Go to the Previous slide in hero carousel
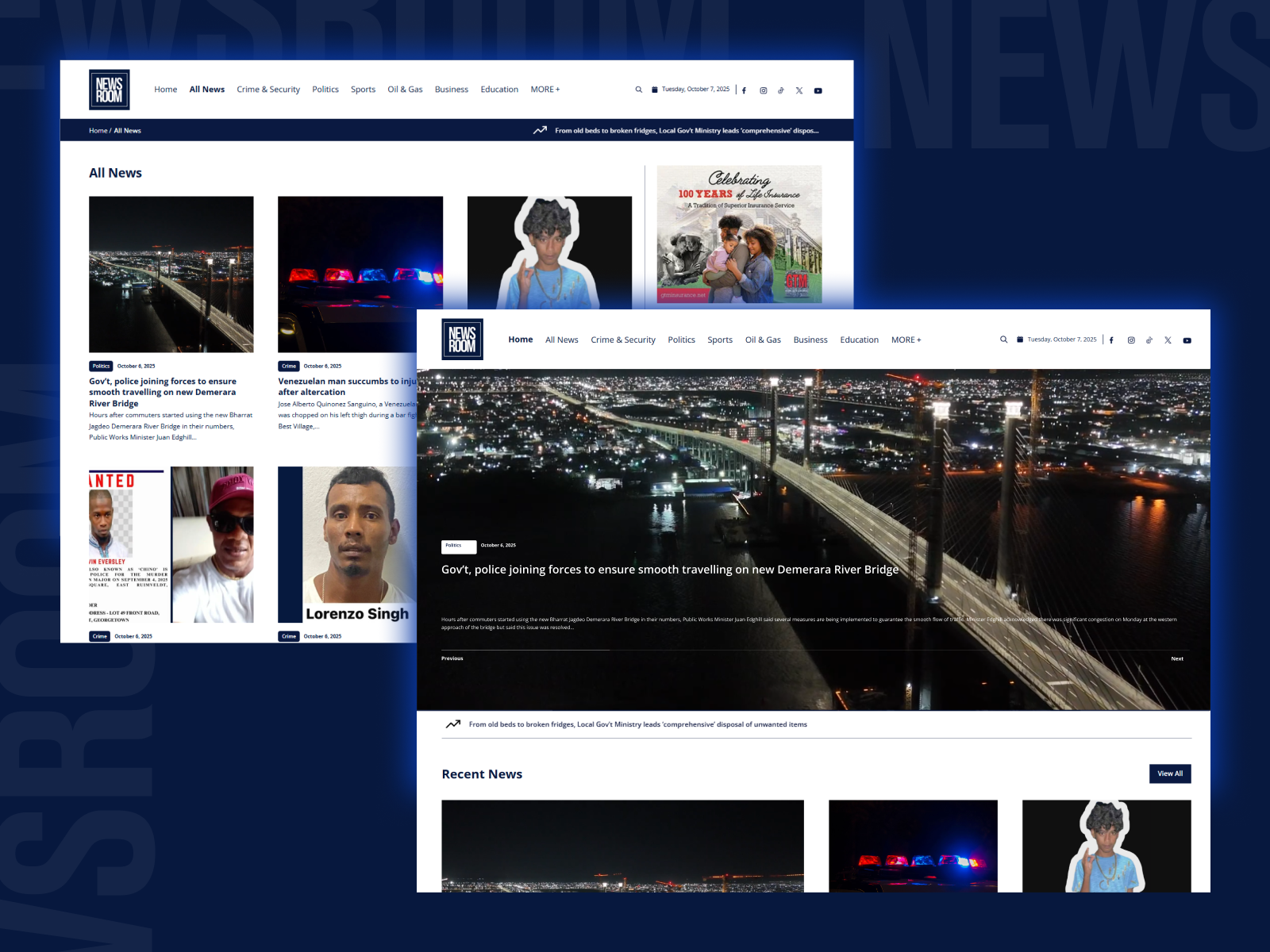Viewport: 1270px width, 952px height. pyautogui.click(x=452, y=658)
